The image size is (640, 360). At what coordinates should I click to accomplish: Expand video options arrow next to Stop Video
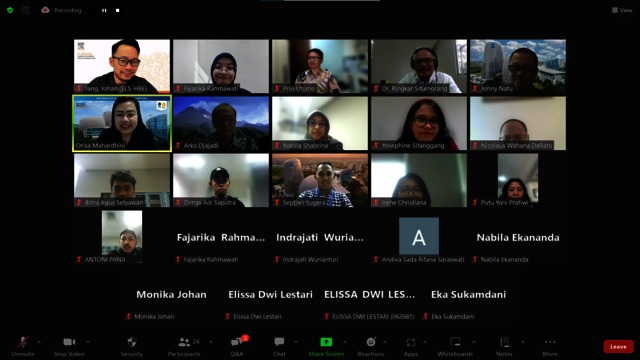click(x=88, y=342)
